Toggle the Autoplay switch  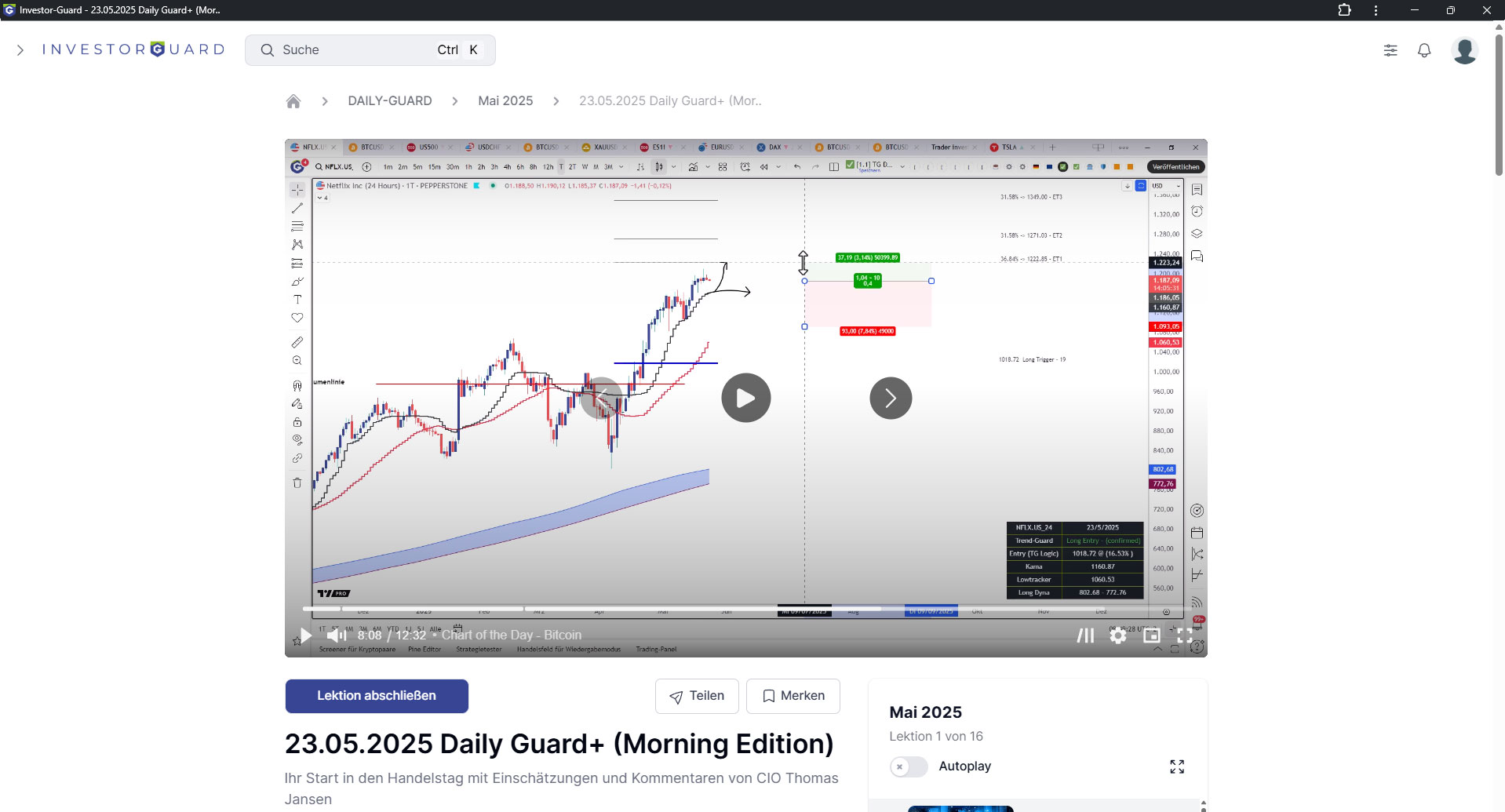coord(909,766)
